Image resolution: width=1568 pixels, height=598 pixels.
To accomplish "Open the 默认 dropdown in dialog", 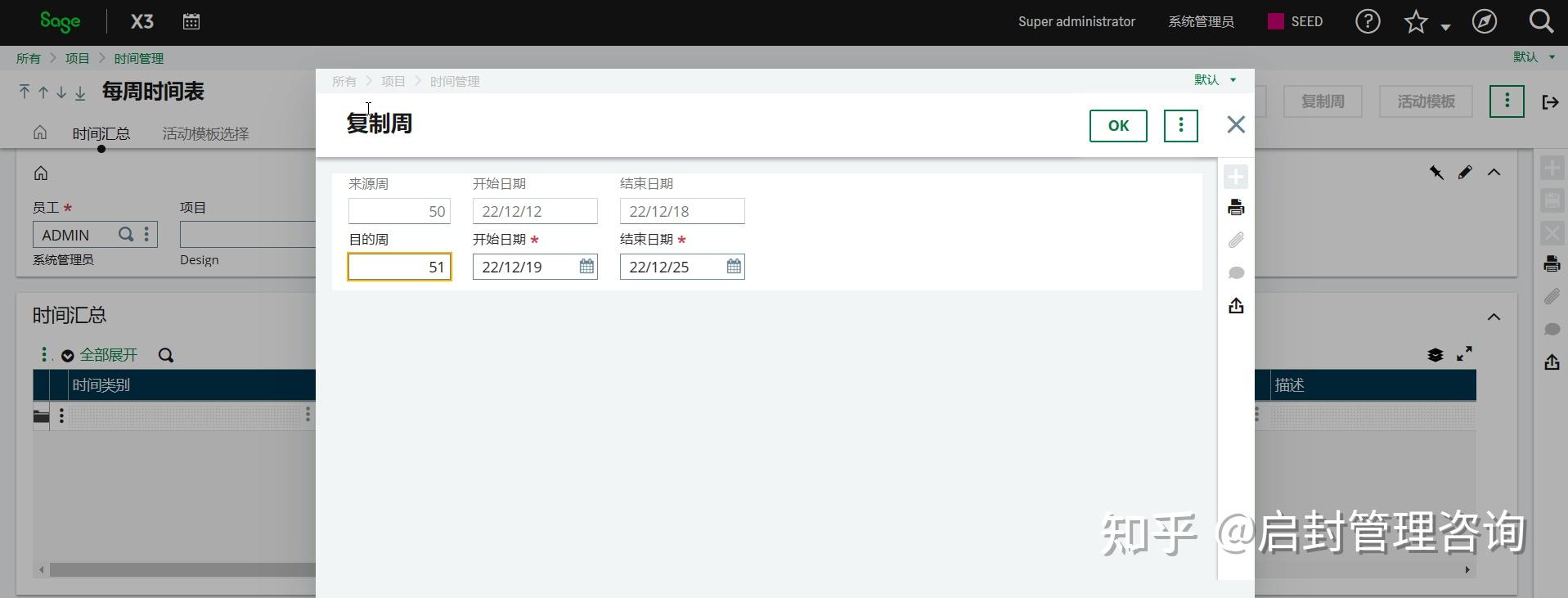I will (x=1215, y=79).
